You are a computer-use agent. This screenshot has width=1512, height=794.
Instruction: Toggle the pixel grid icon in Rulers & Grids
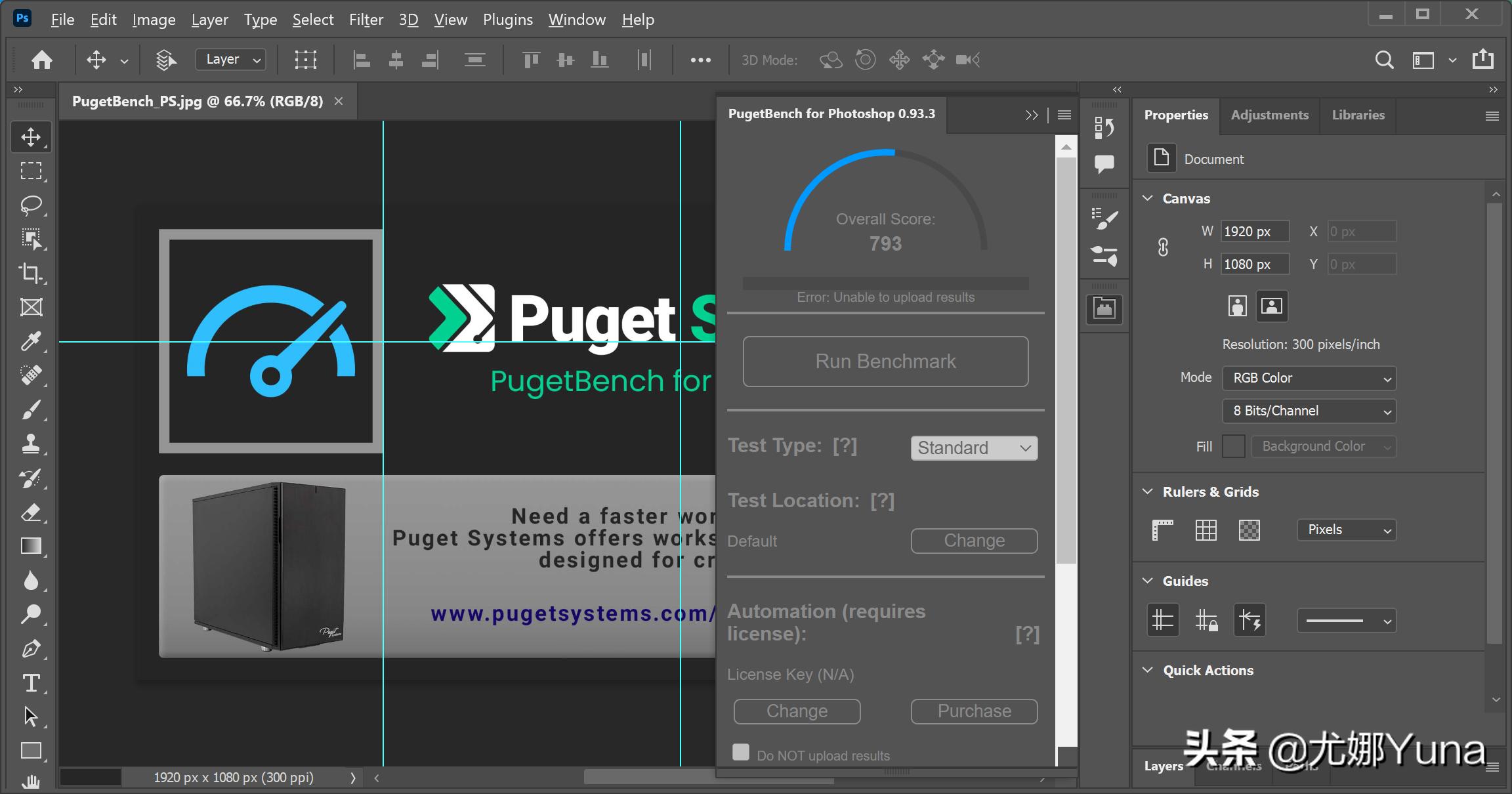point(1249,530)
